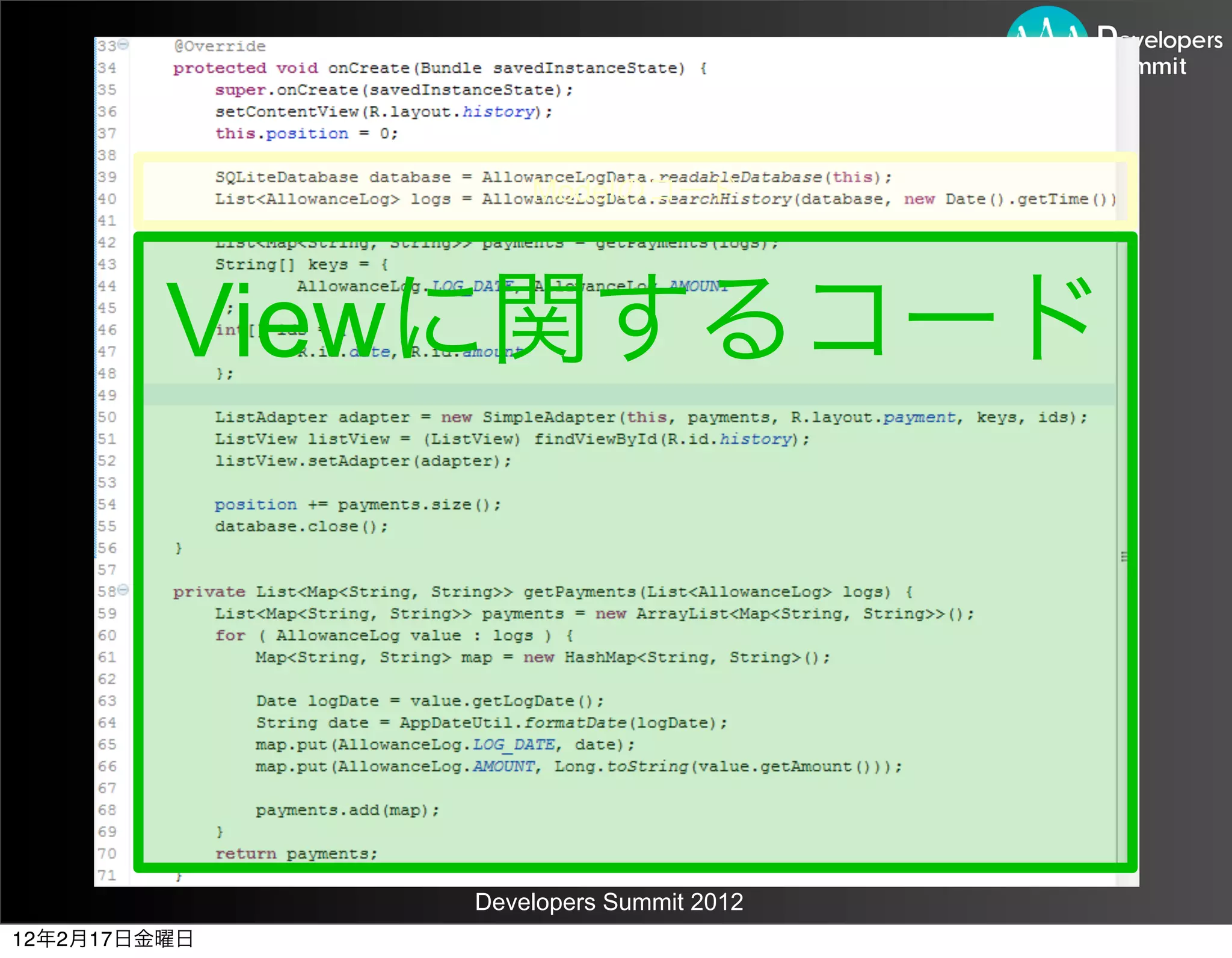Click the 'Date logDate = value.getLogDate();' line

click(430, 701)
